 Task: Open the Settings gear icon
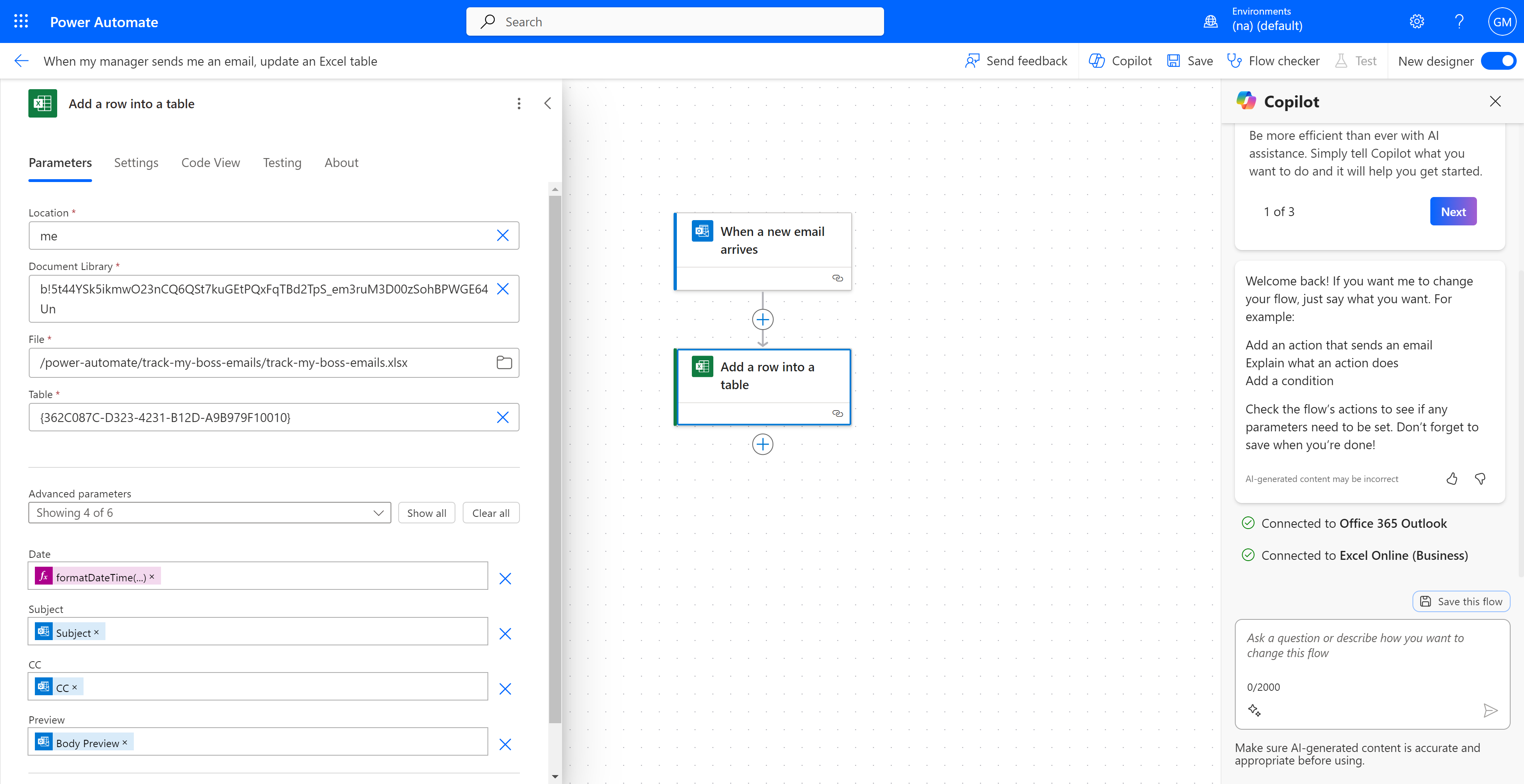[1416, 22]
